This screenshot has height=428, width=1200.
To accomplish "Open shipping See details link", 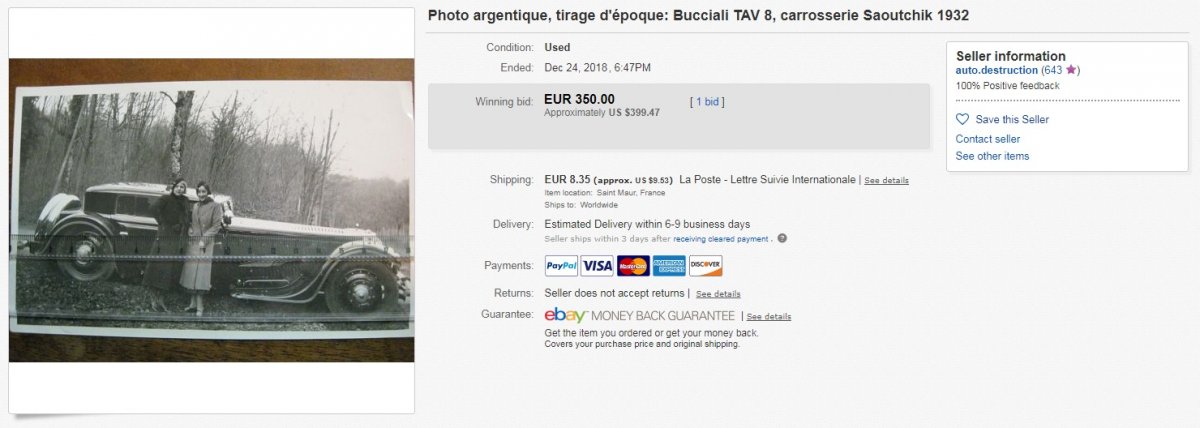I will click(886, 181).
